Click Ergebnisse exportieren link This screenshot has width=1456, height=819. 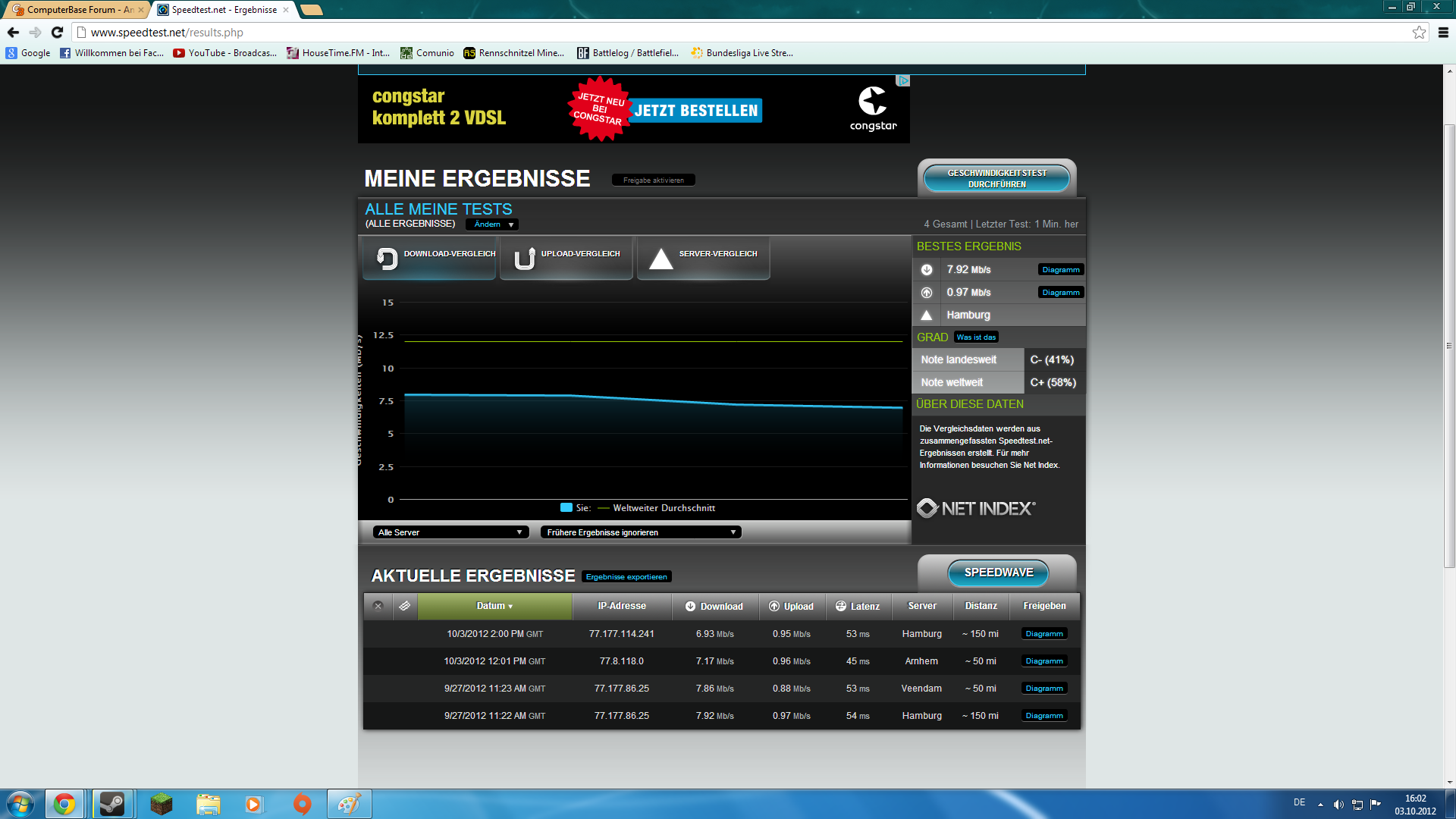[626, 577]
